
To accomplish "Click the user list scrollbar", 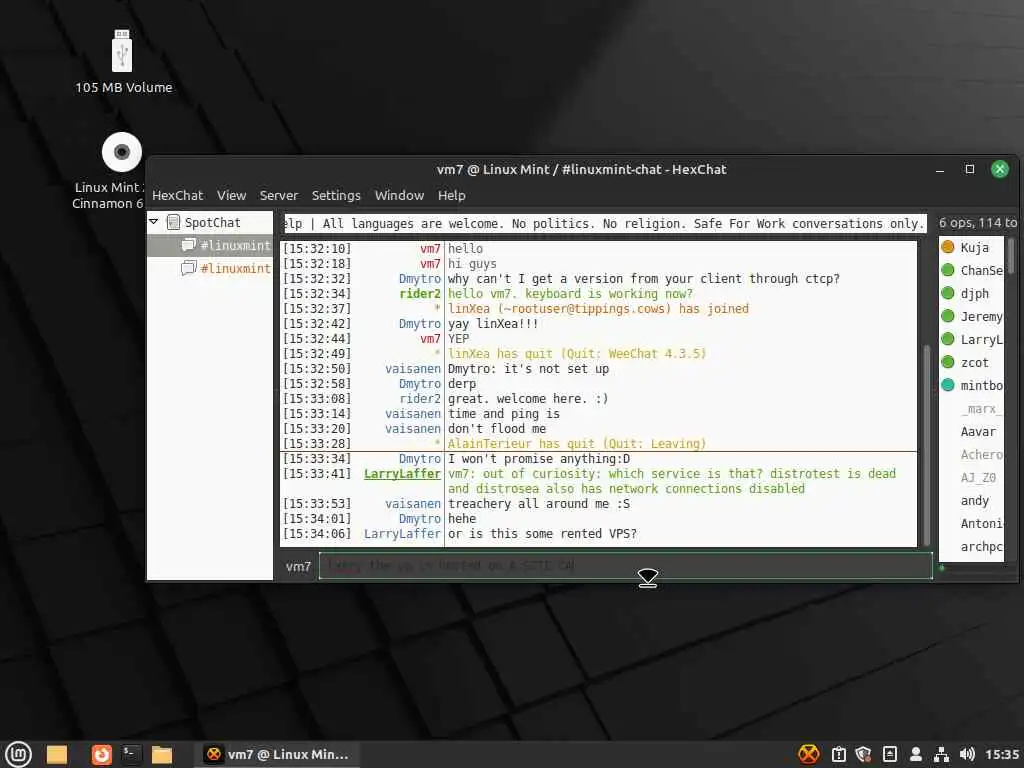I will [x=1011, y=256].
